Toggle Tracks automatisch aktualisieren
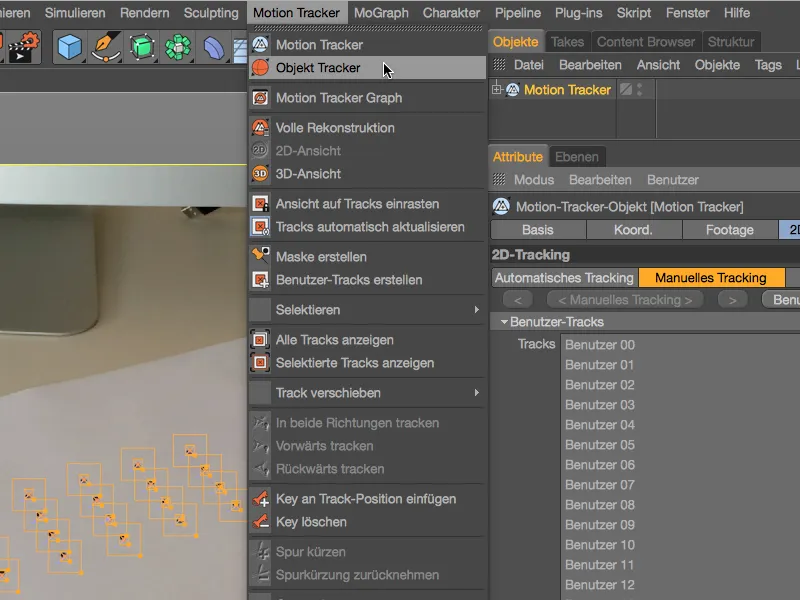Image resolution: width=800 pixels, height=600 pixels. pos(367,227)
